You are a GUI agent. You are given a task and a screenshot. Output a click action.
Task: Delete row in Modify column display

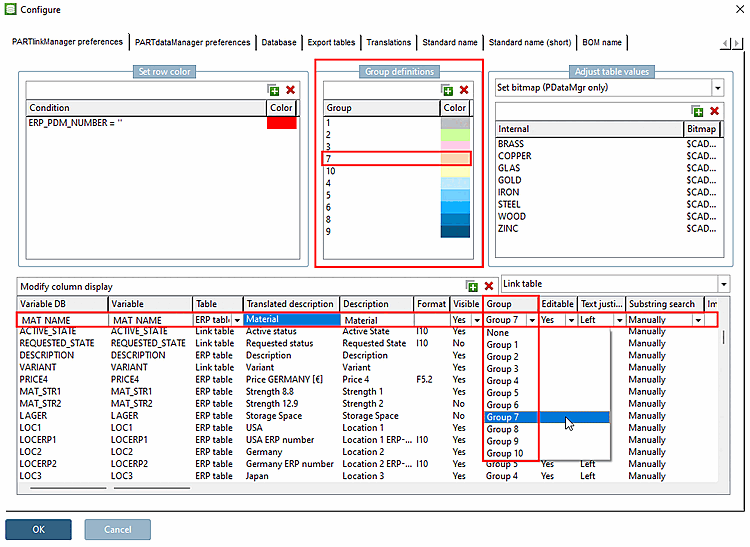click(x=489, y=286)
